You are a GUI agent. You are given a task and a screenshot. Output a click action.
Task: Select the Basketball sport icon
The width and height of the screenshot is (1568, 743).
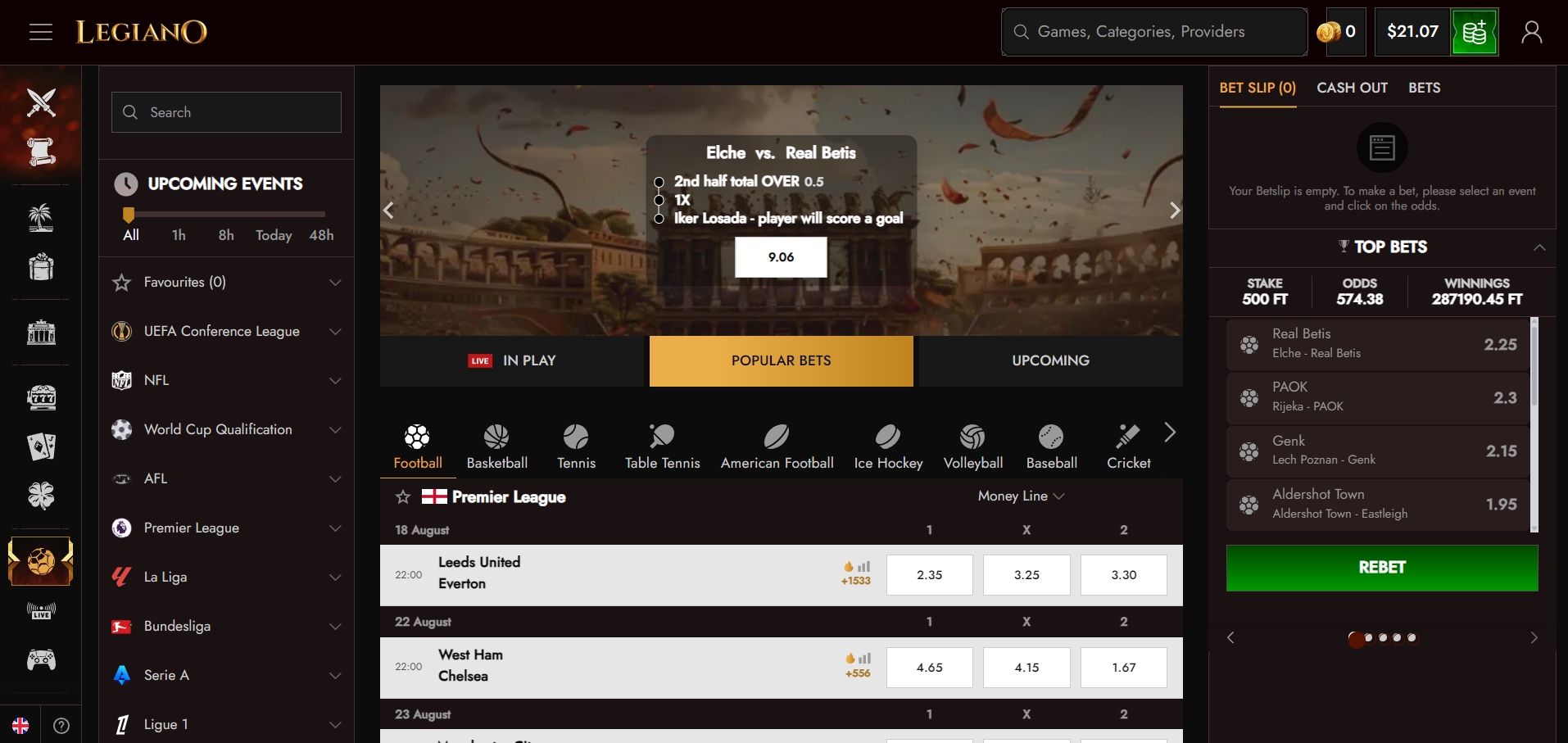point(496,446)
